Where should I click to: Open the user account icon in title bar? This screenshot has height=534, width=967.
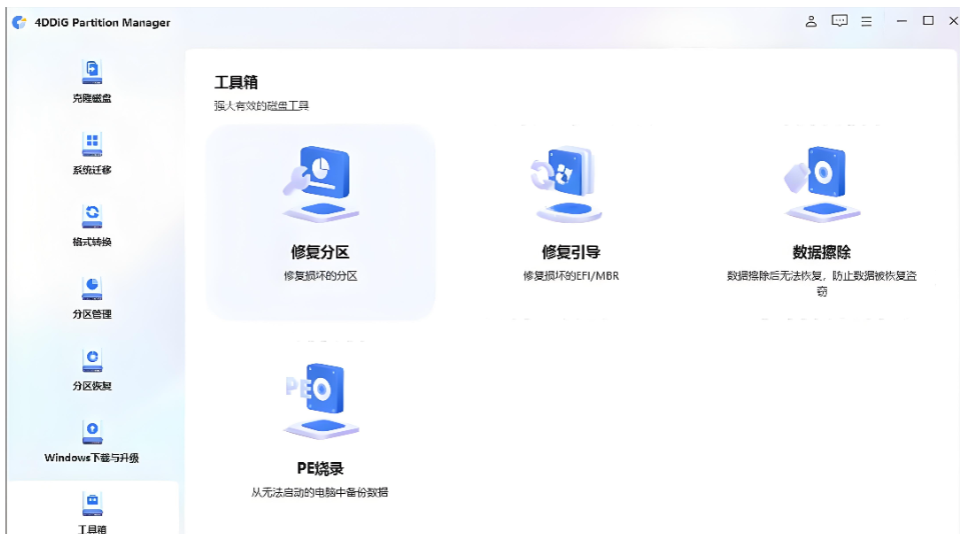tap(811, 22)
